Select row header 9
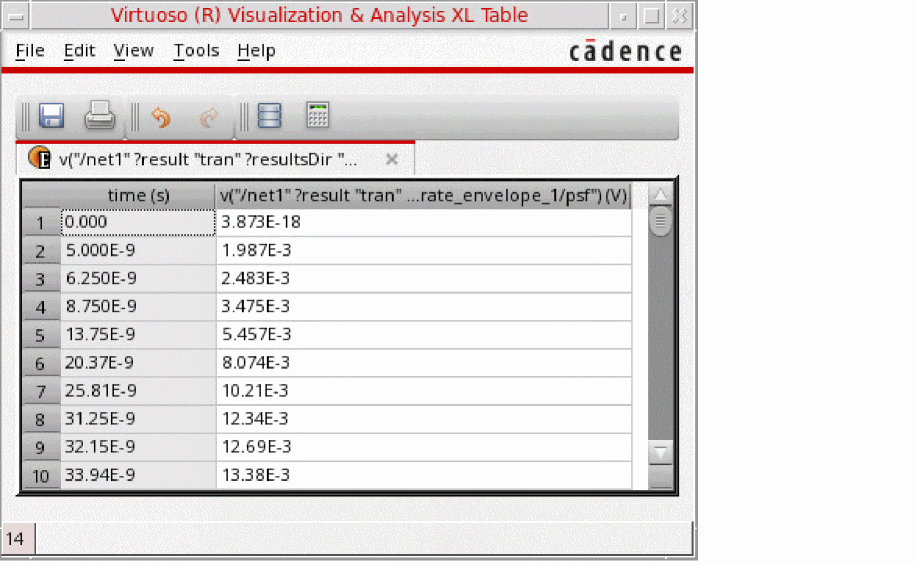Image resolution: width=915 pixels, height=565 pixels. (x=41, y=447)
